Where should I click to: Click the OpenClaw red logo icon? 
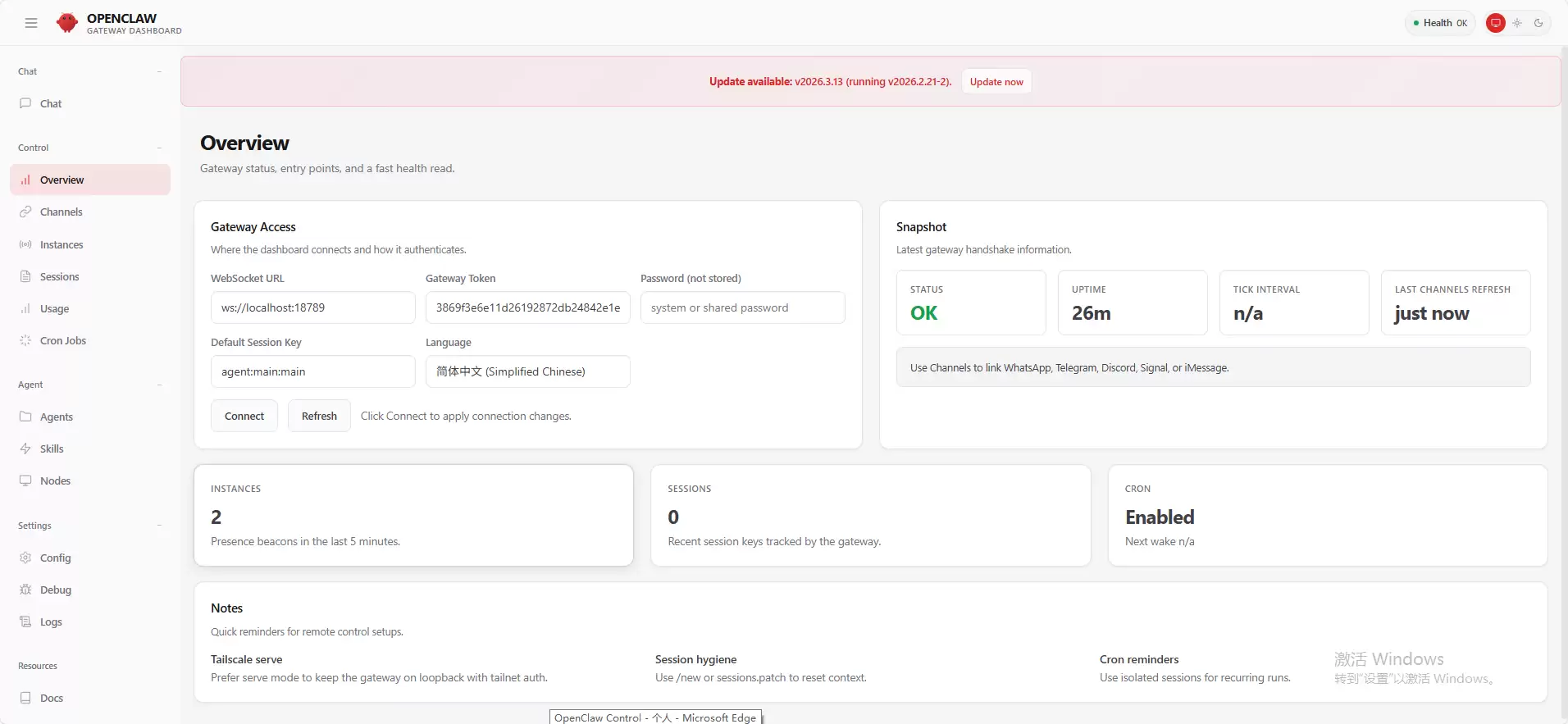[x=67, y=23]
